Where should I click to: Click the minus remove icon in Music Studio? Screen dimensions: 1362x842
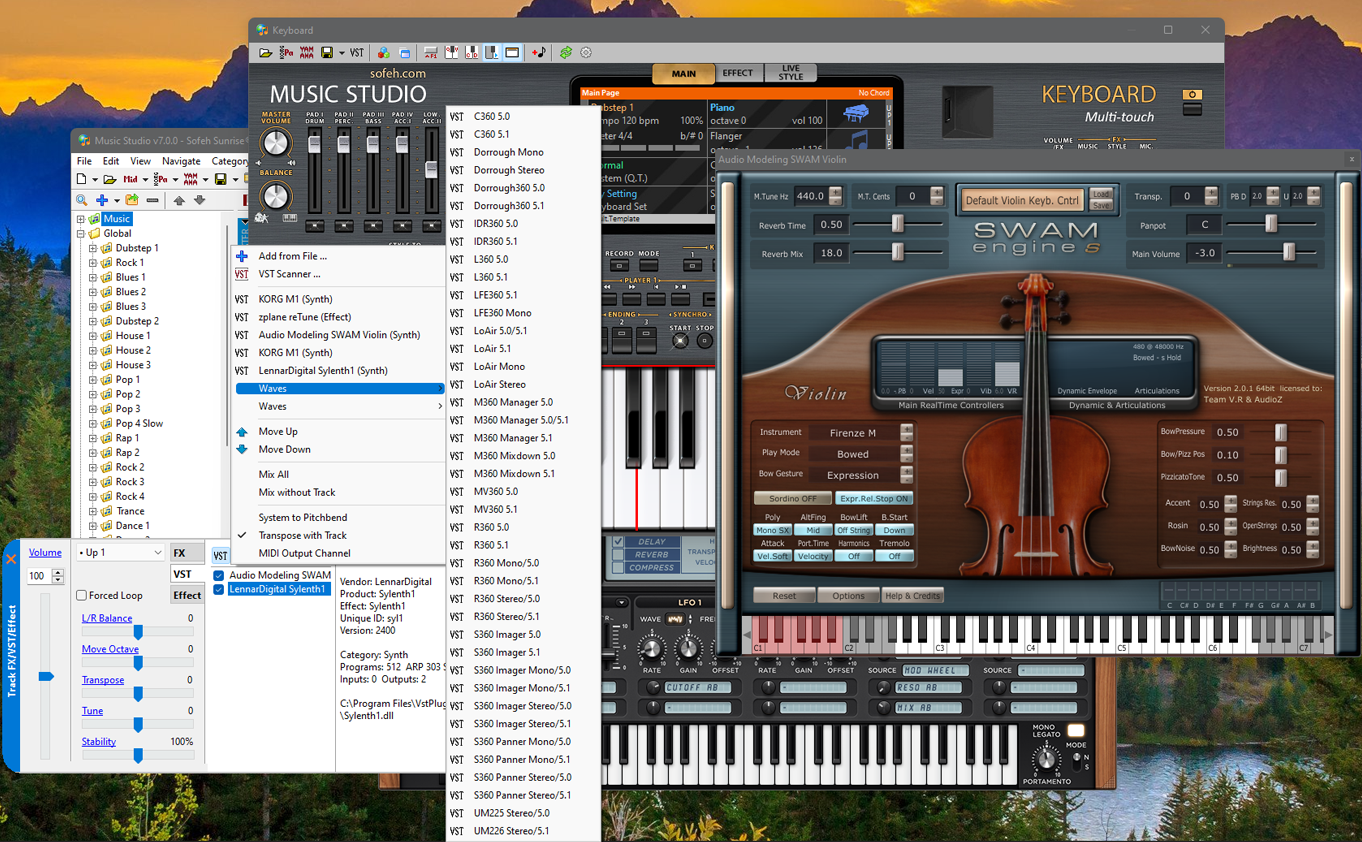click(152, 200)
